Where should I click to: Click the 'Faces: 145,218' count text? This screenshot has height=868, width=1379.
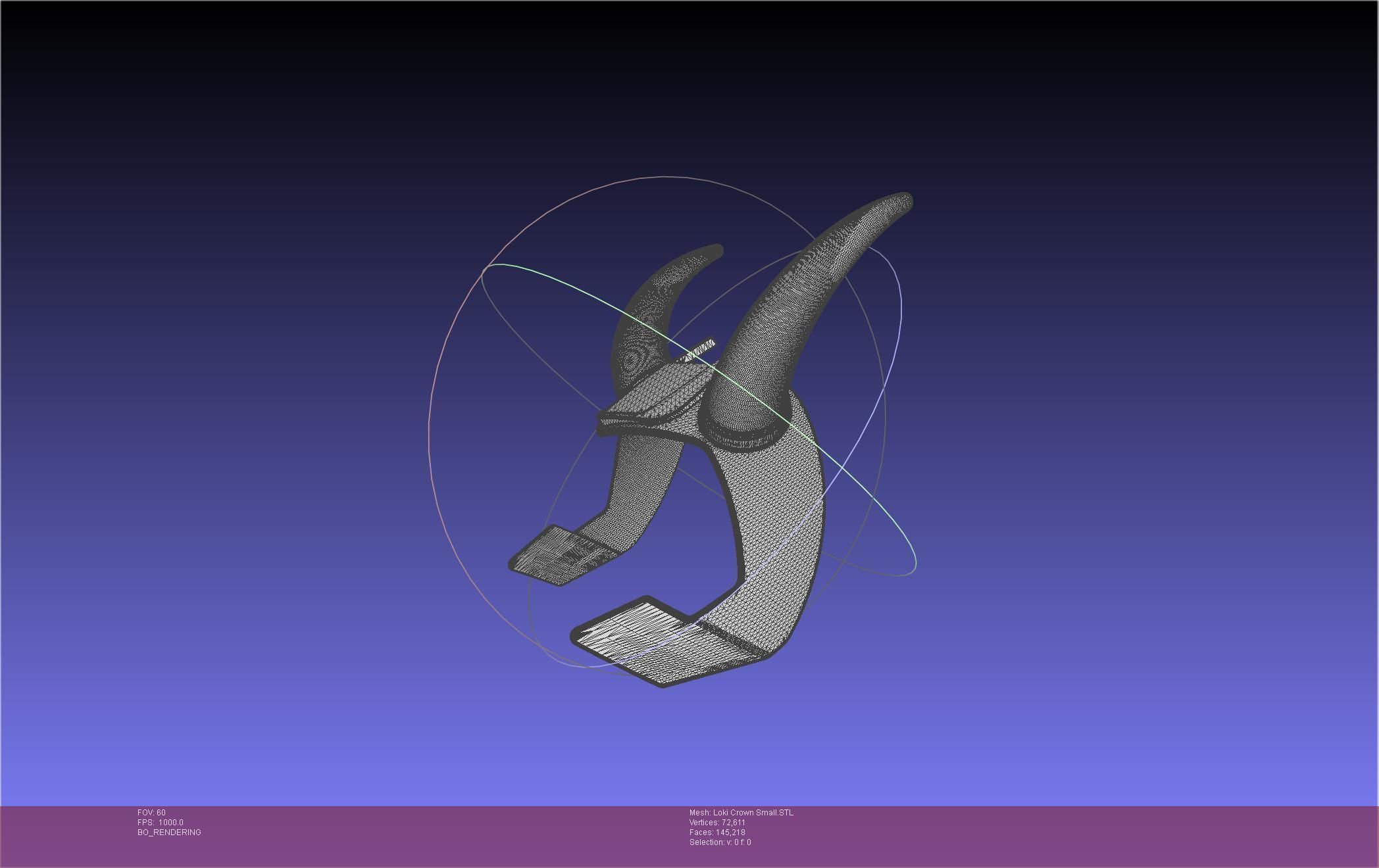point(717,832)
